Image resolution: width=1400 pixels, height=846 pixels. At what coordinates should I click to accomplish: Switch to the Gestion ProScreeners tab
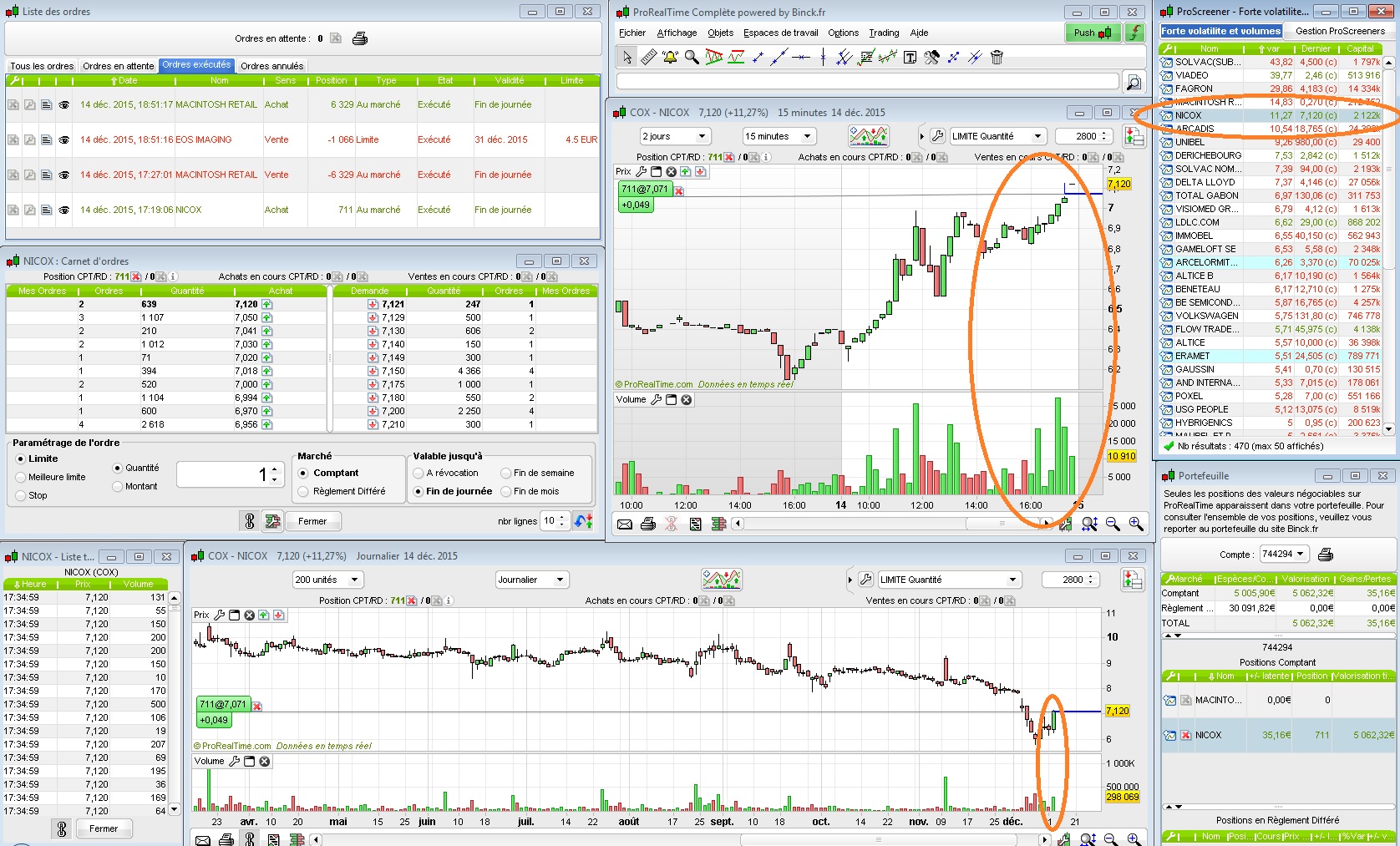[x=1341, y=31]
